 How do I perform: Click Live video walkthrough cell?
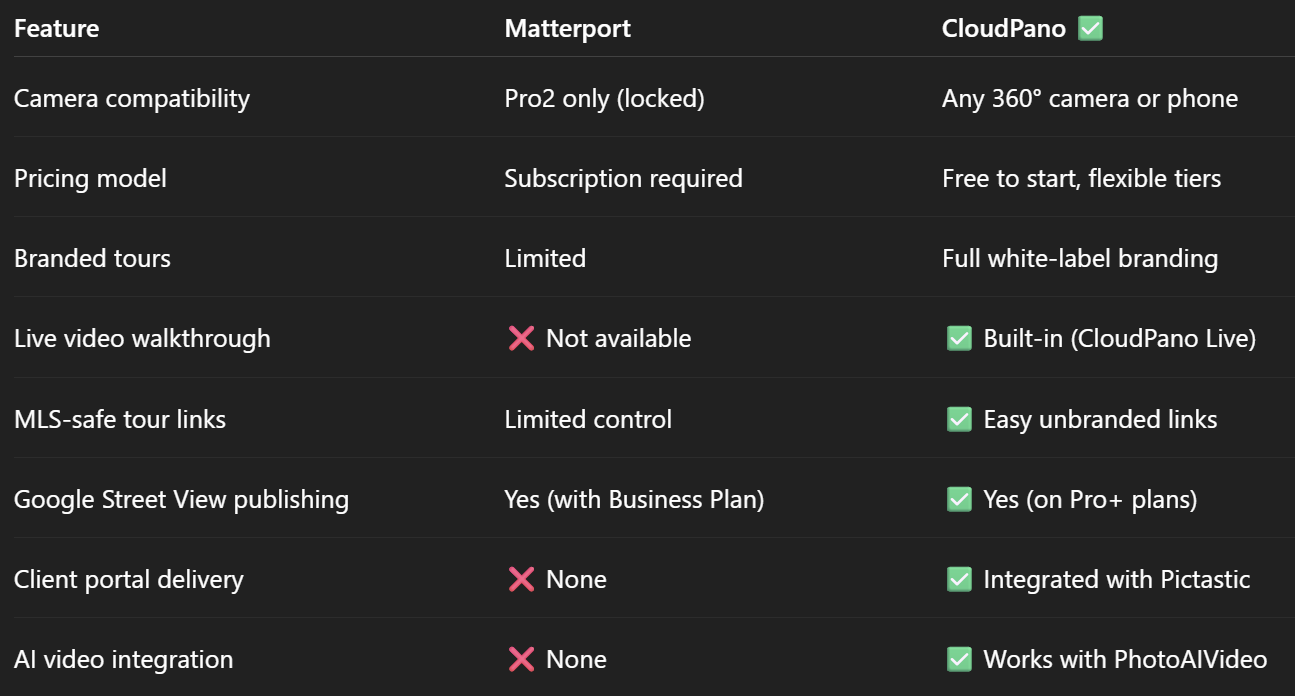[142, 339]
